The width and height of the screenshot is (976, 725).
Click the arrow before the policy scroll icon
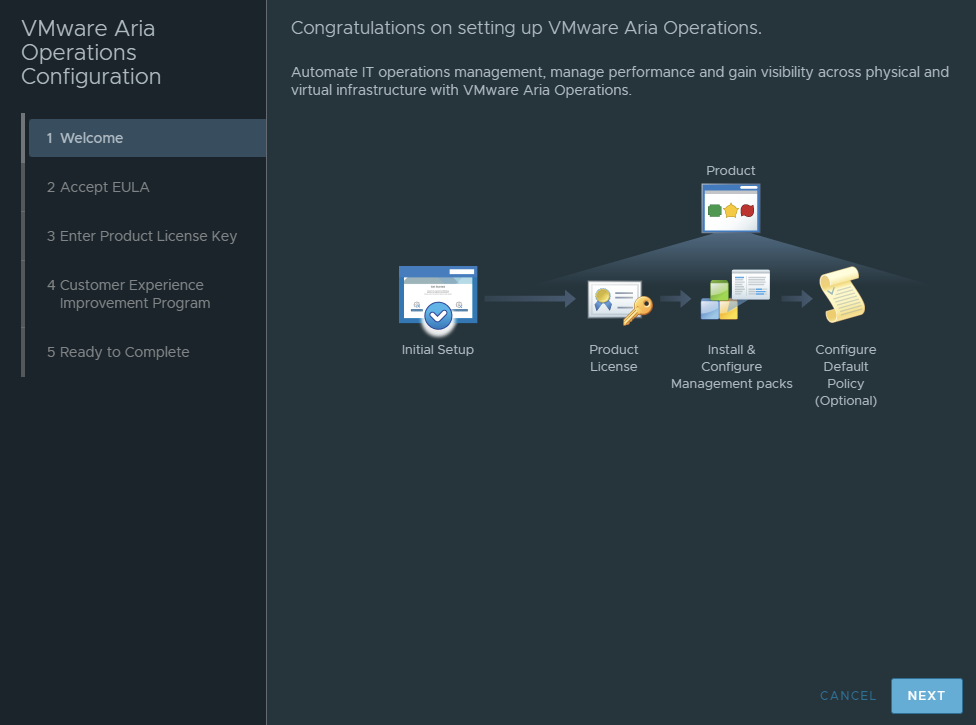[x=797, y=299]
